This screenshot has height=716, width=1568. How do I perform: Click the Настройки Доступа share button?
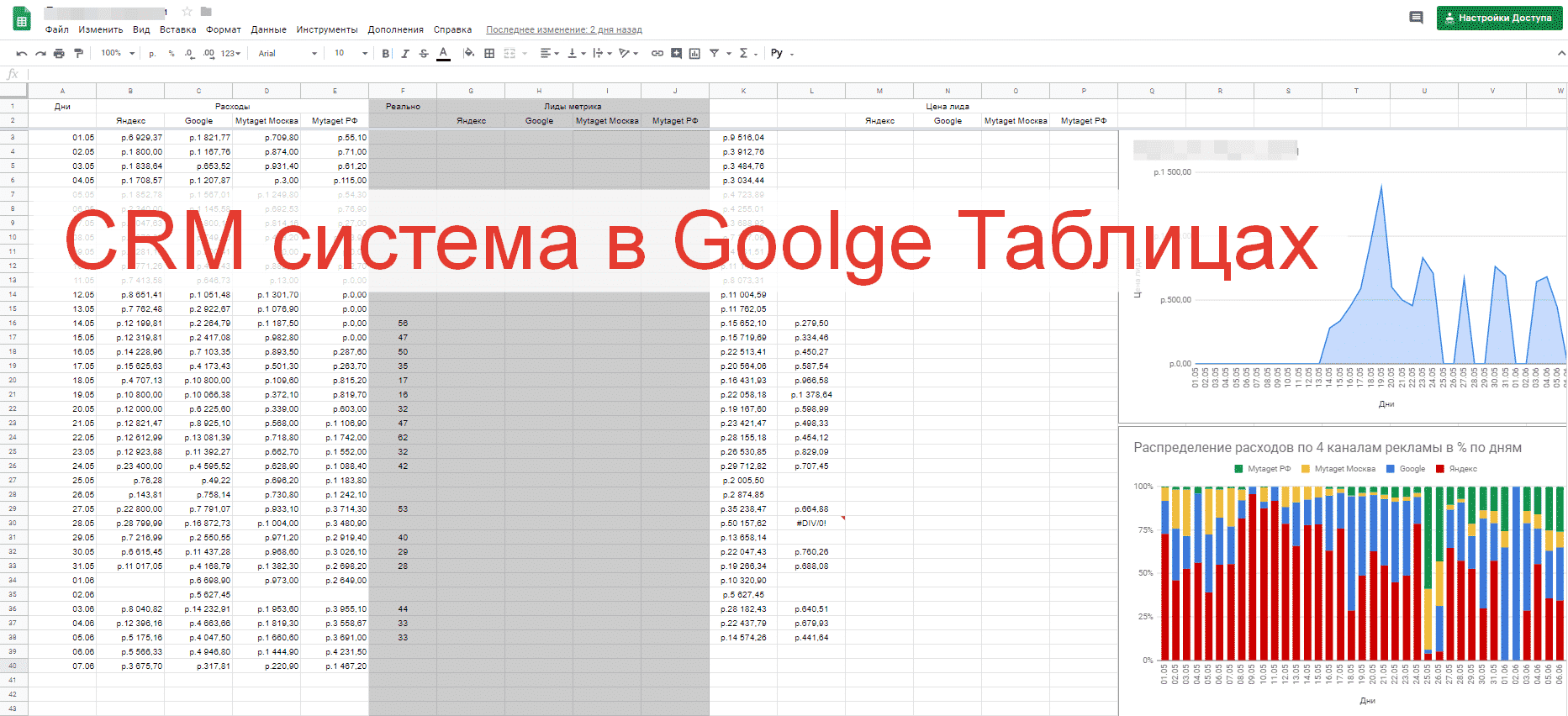pyautogui.click(x=1499, y=18)
